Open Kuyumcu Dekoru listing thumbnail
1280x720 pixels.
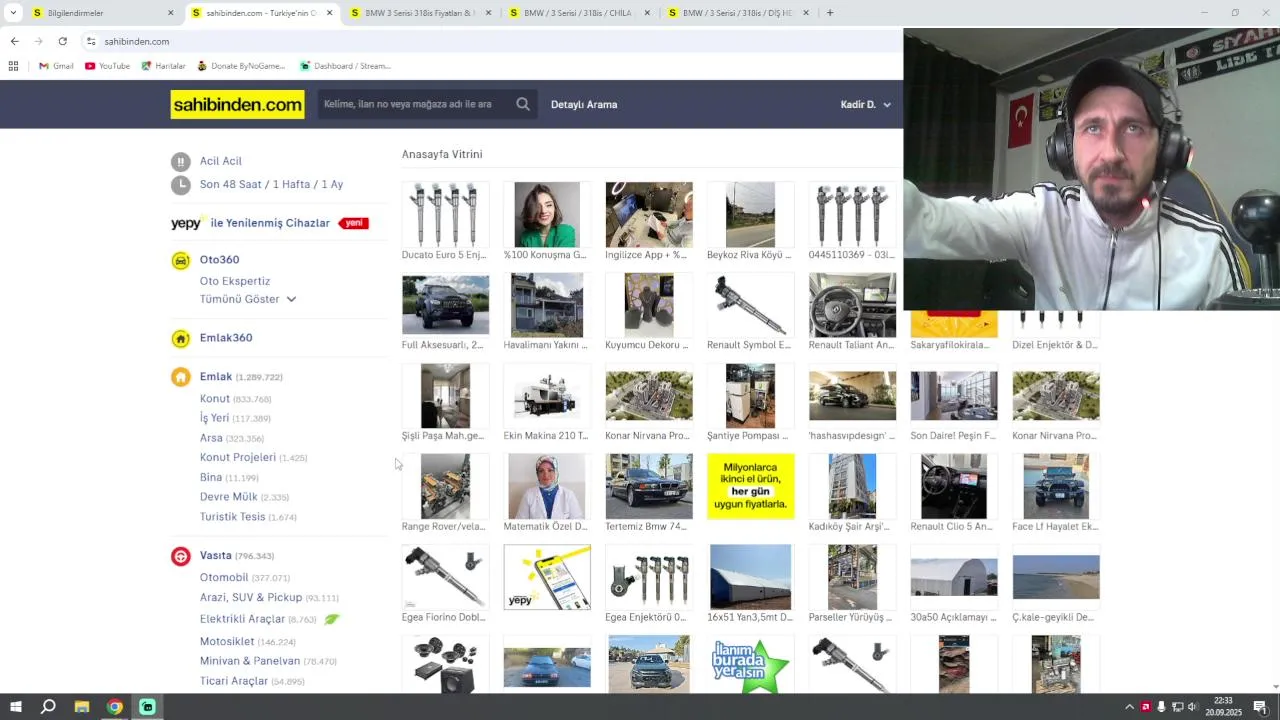(648, 305)
